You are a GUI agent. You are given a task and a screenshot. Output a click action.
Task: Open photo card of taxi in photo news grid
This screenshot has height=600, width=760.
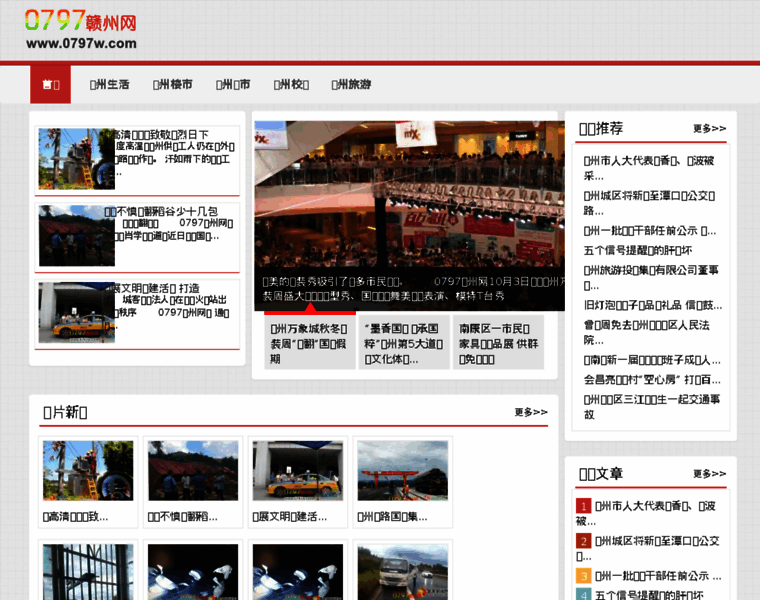(298, 470)
